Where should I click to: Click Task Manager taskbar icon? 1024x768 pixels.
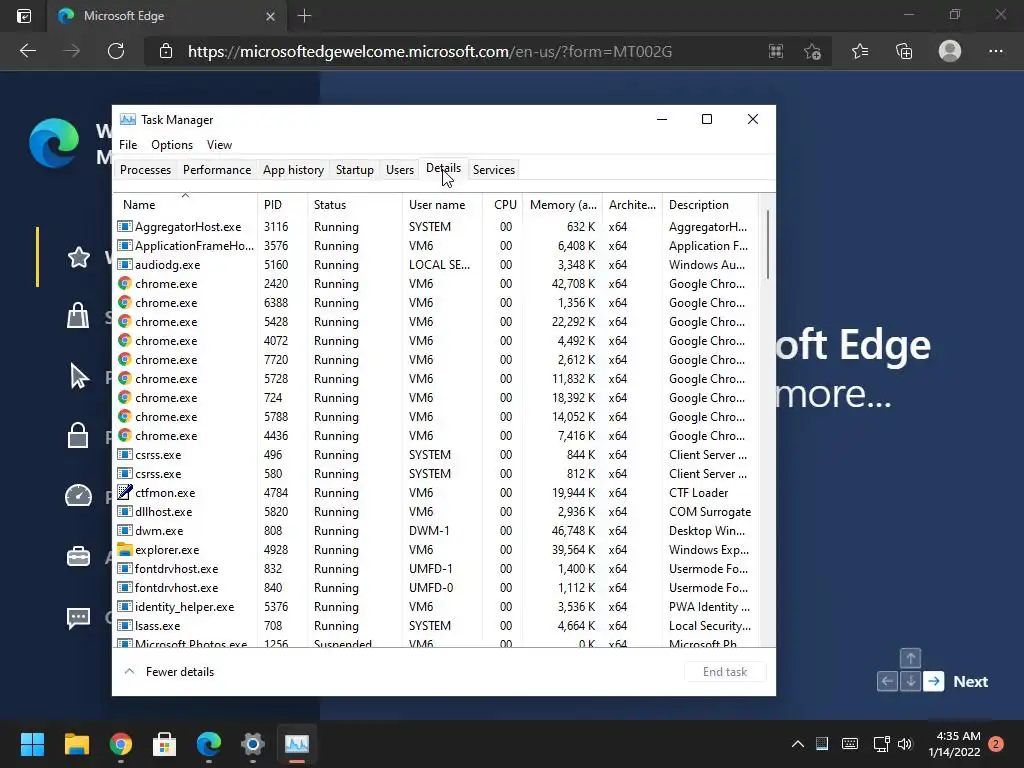296,744
